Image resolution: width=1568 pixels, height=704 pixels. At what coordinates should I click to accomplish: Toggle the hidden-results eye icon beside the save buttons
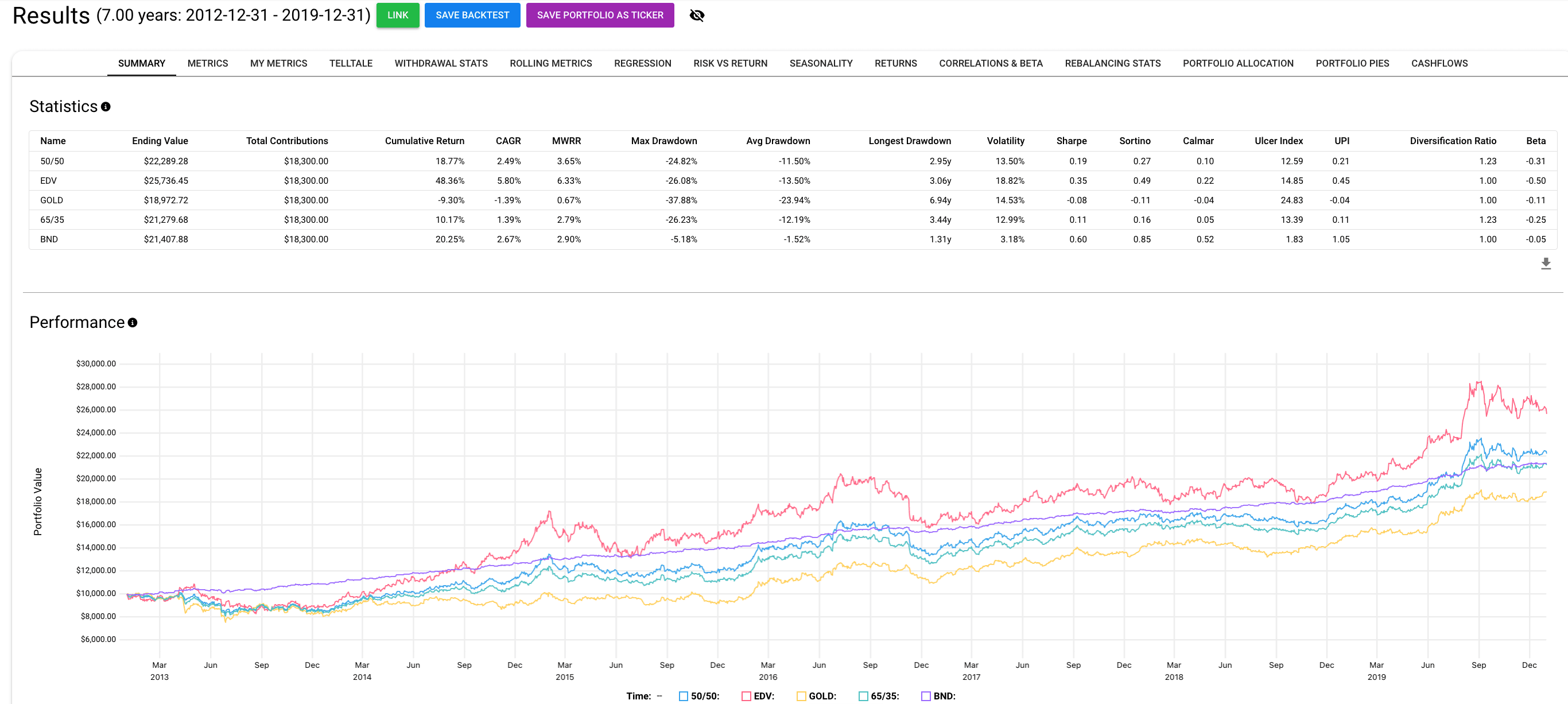point(696,16)
